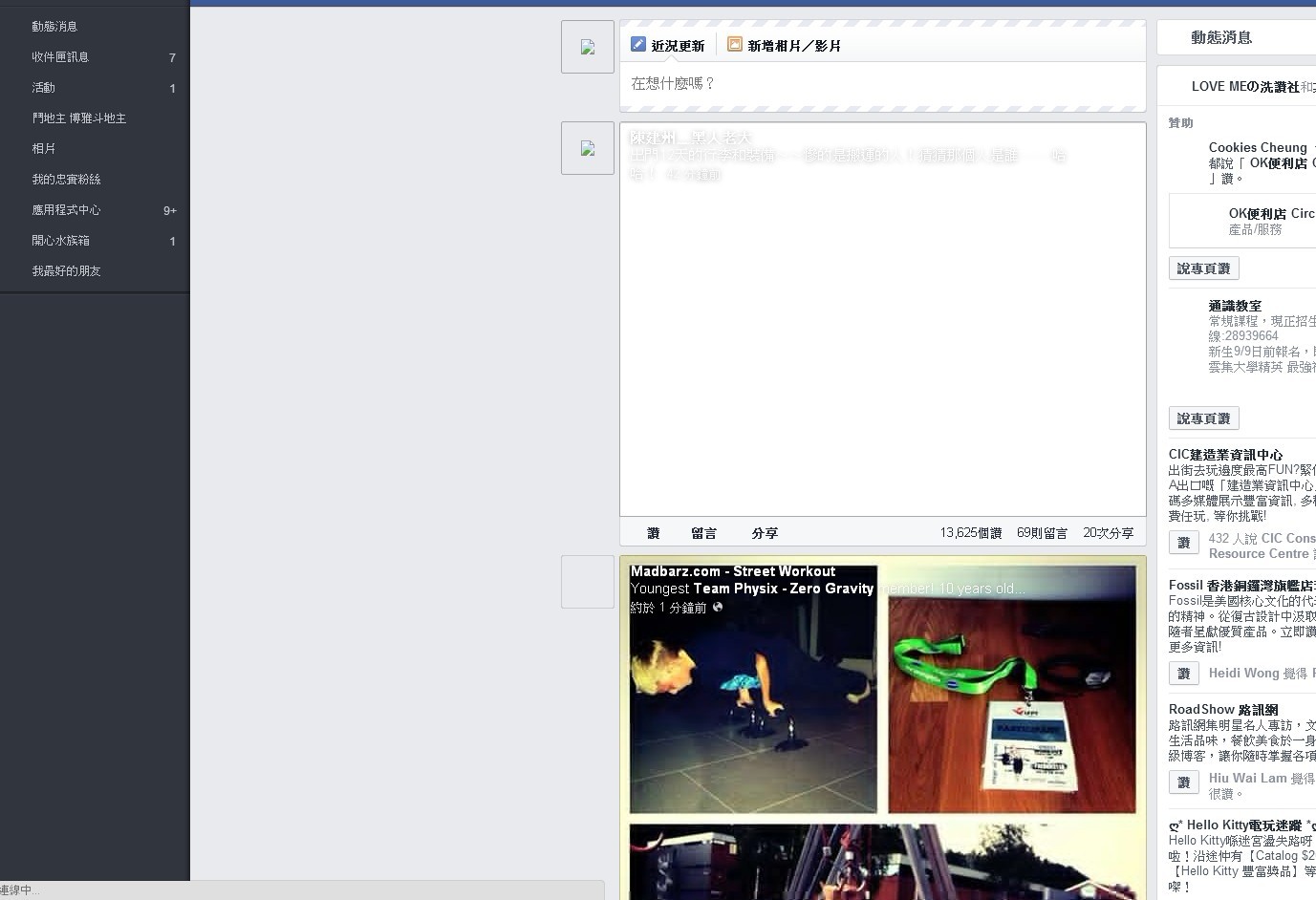Click the broken avatar beside 陳建州 post

(588, 148)
